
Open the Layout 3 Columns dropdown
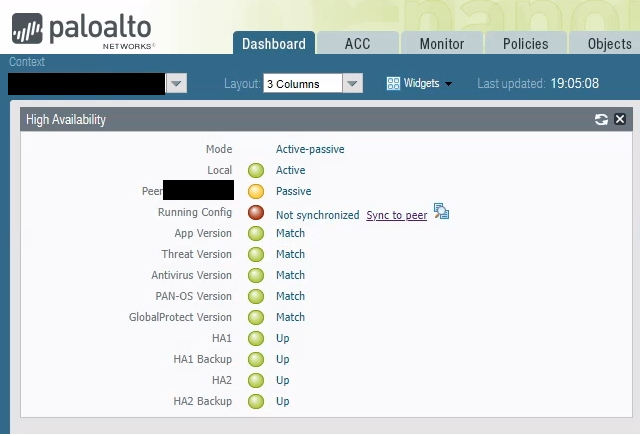click(352, 84)
